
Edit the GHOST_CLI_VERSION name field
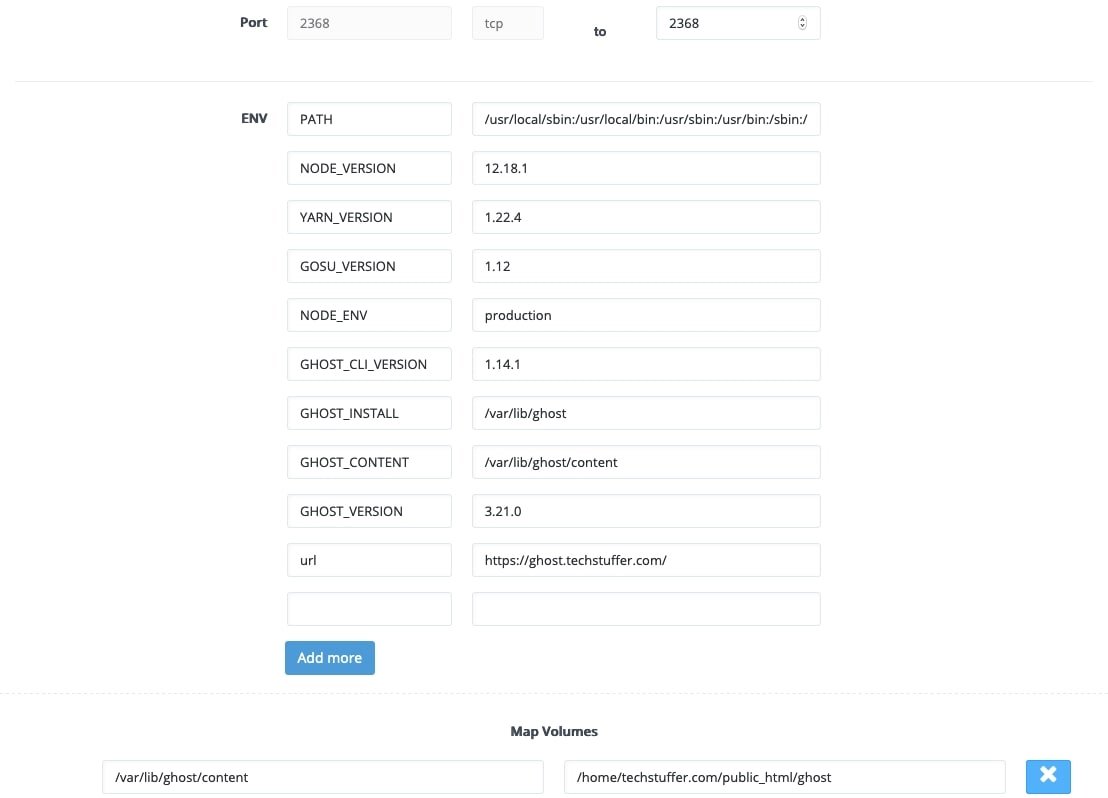pos(369,364)
